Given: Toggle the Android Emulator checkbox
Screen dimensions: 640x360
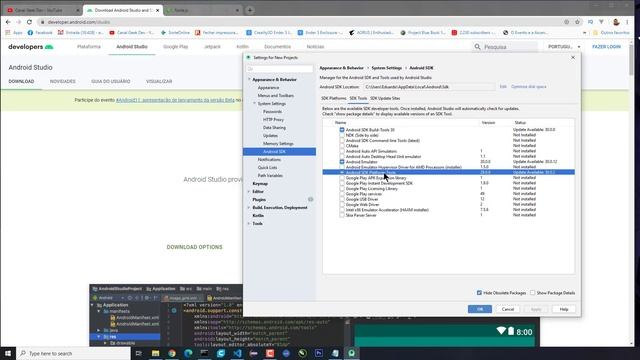Looking at the screenshot, I should 342,162.
